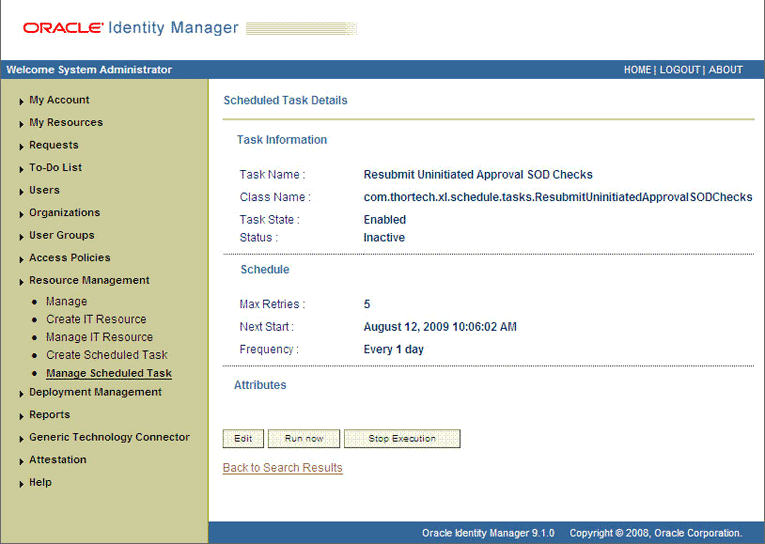Open Generic Technology Connector menu item
This screenshot has width=765, height=544.
click(109, 437)
